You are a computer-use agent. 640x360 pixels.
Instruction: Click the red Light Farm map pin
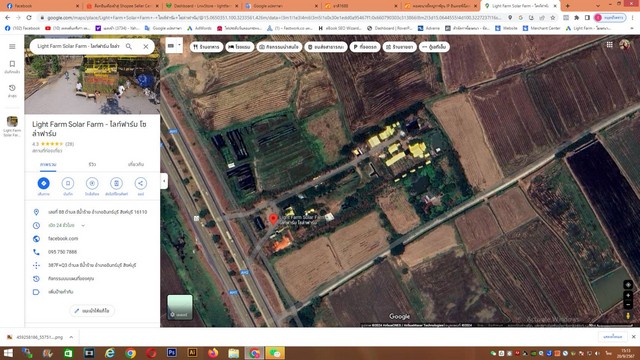tap(273, 219)
